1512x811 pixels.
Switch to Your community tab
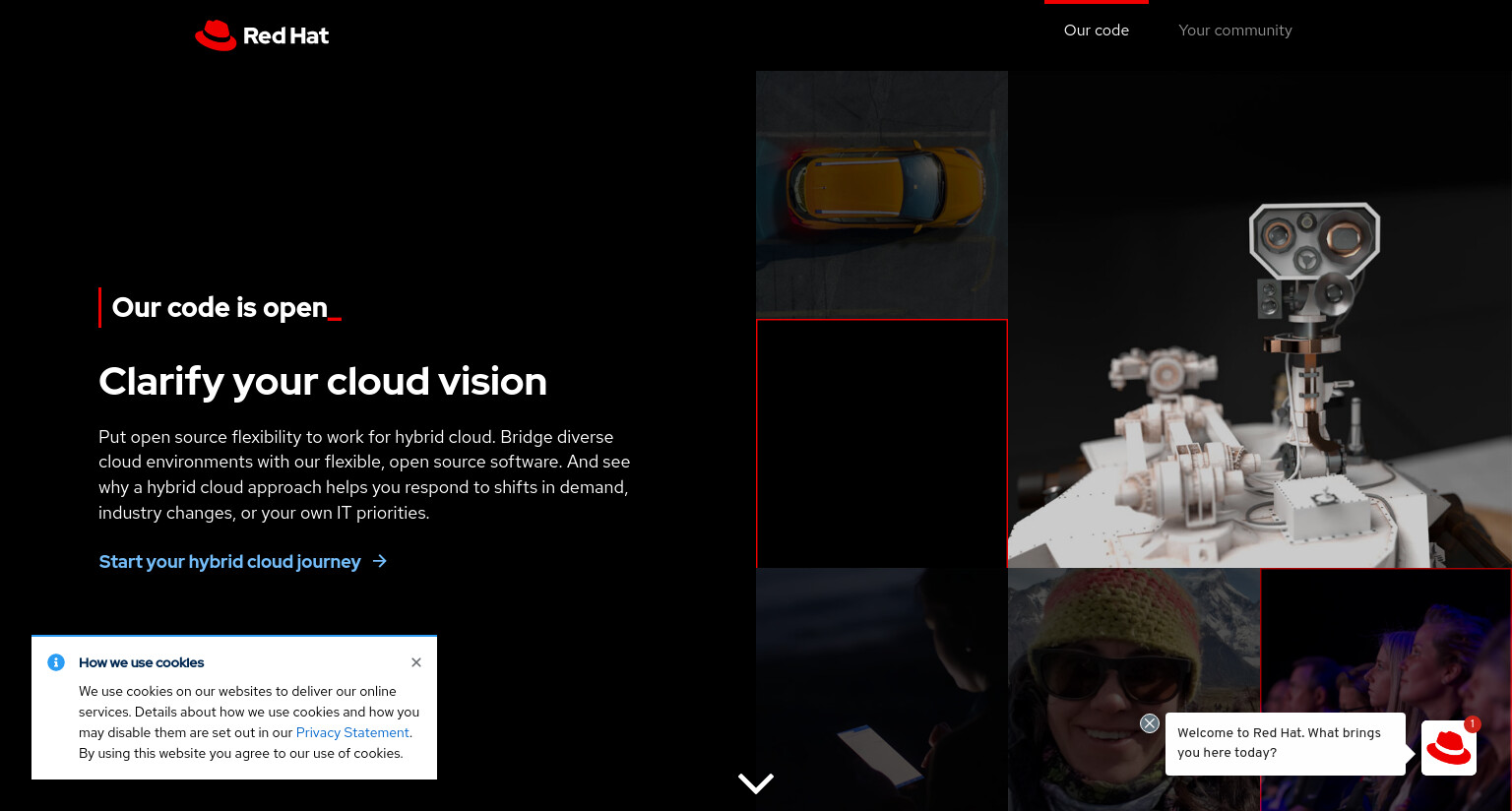coord(1235,31)
